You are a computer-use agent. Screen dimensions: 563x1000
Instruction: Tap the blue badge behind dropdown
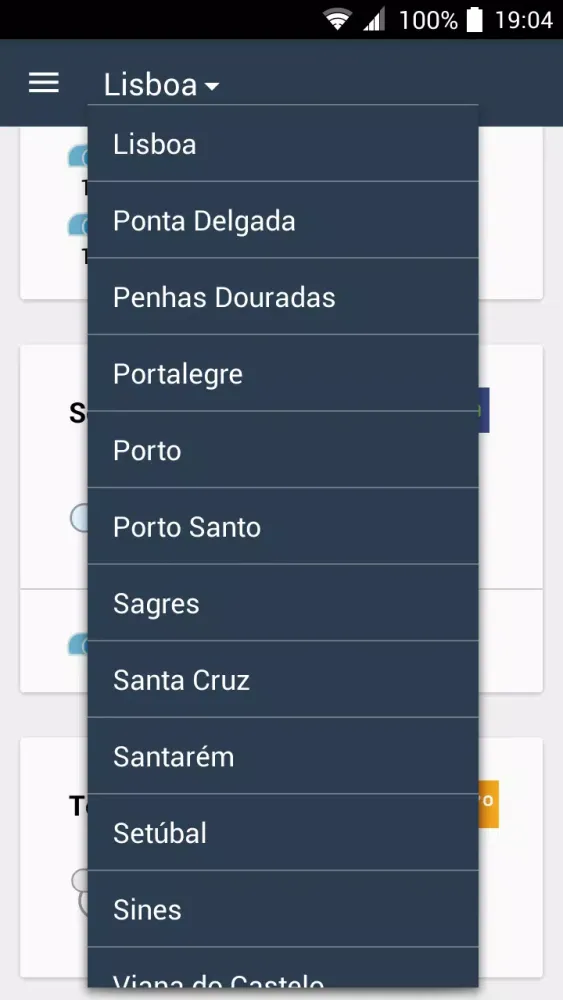coord(484,410)
